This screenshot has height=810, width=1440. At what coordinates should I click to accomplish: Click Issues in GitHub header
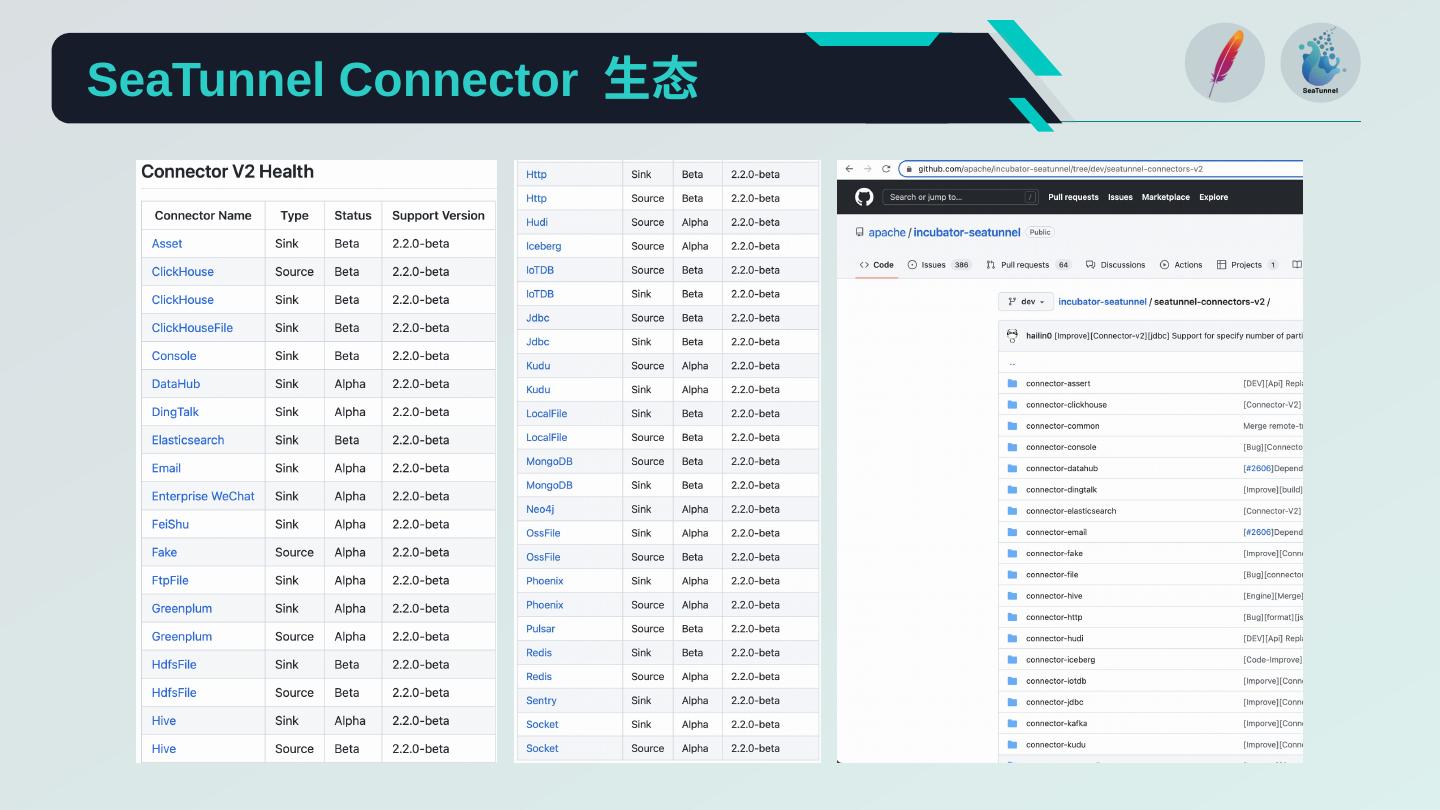[x=1120, y=197]
